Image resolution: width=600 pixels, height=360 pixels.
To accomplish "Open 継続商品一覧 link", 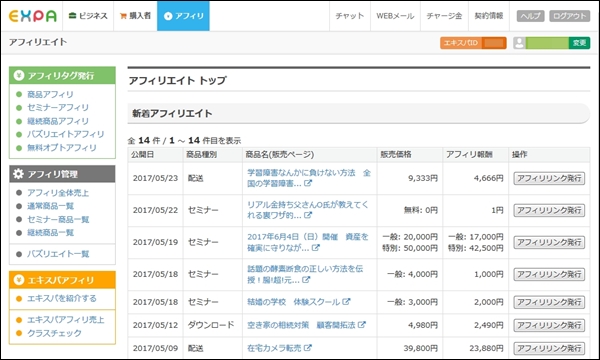I will [x=50, y=232].
